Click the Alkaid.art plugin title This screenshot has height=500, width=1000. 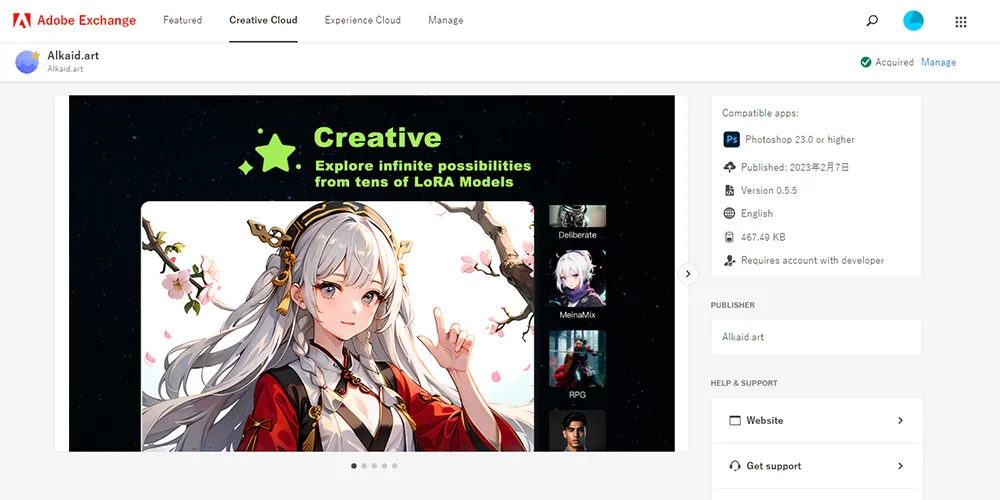click(73, 55)
